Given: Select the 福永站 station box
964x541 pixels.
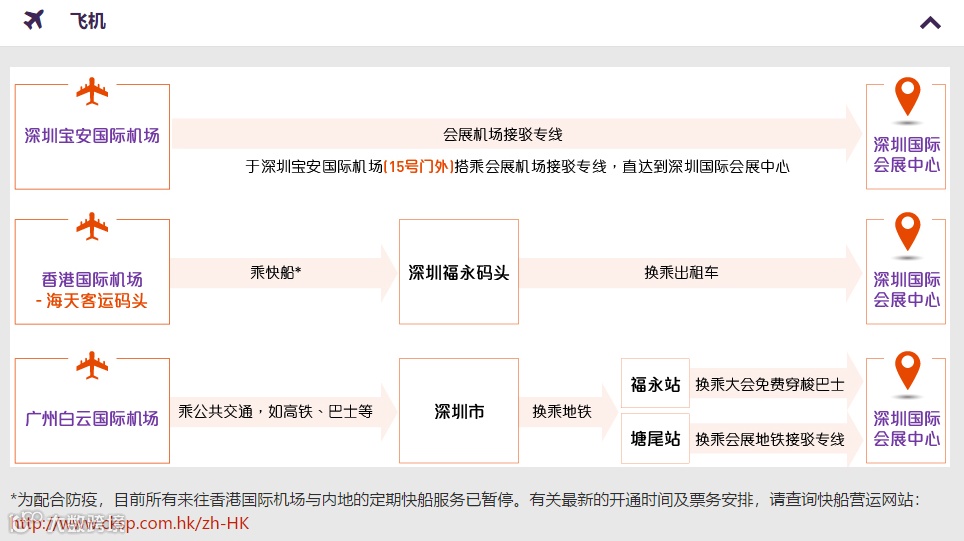Looking at the screenshot, I should click(x=655, y=384).
